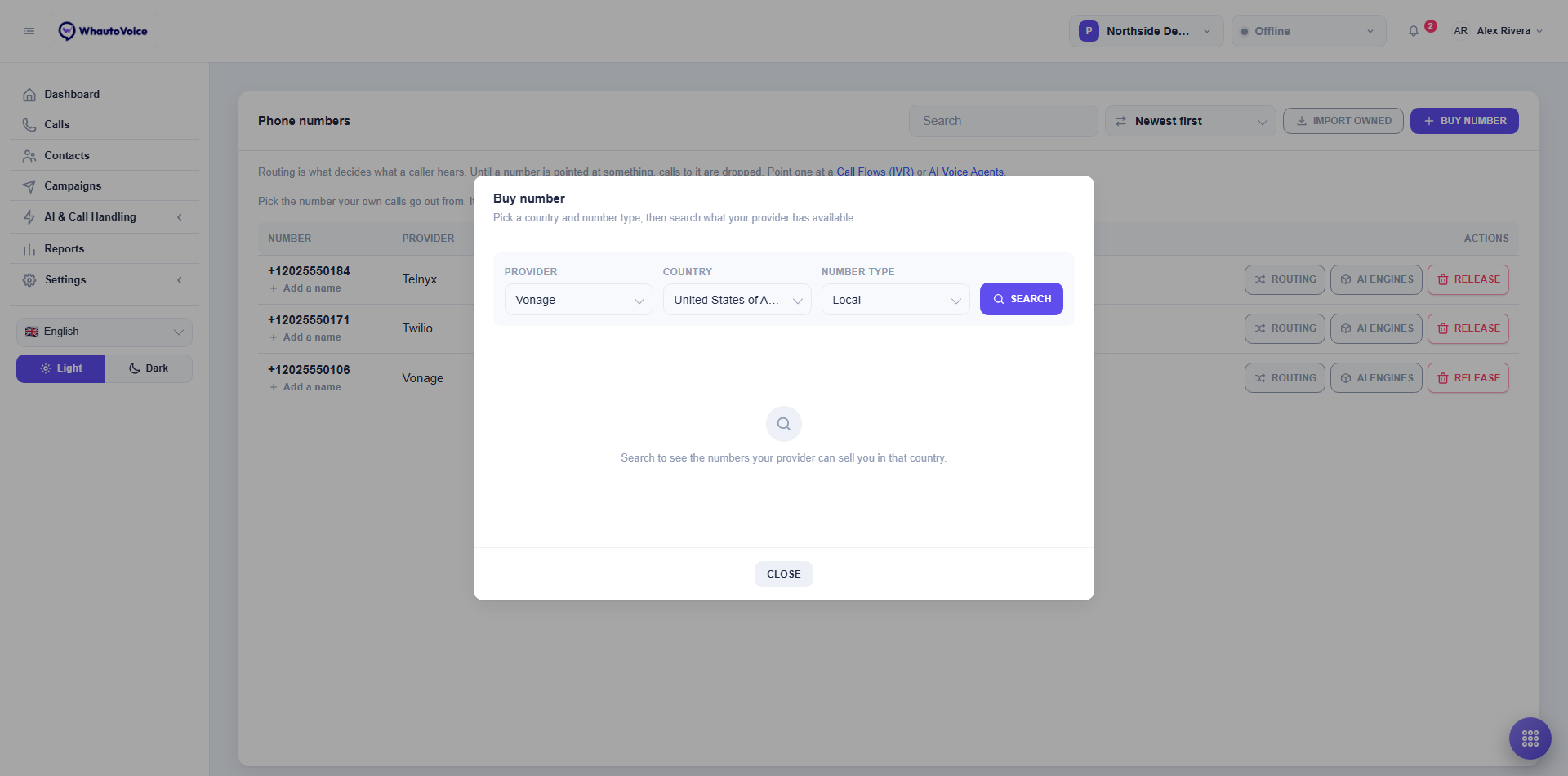
Task: Open the English language selector
Action: pos(105,332)
